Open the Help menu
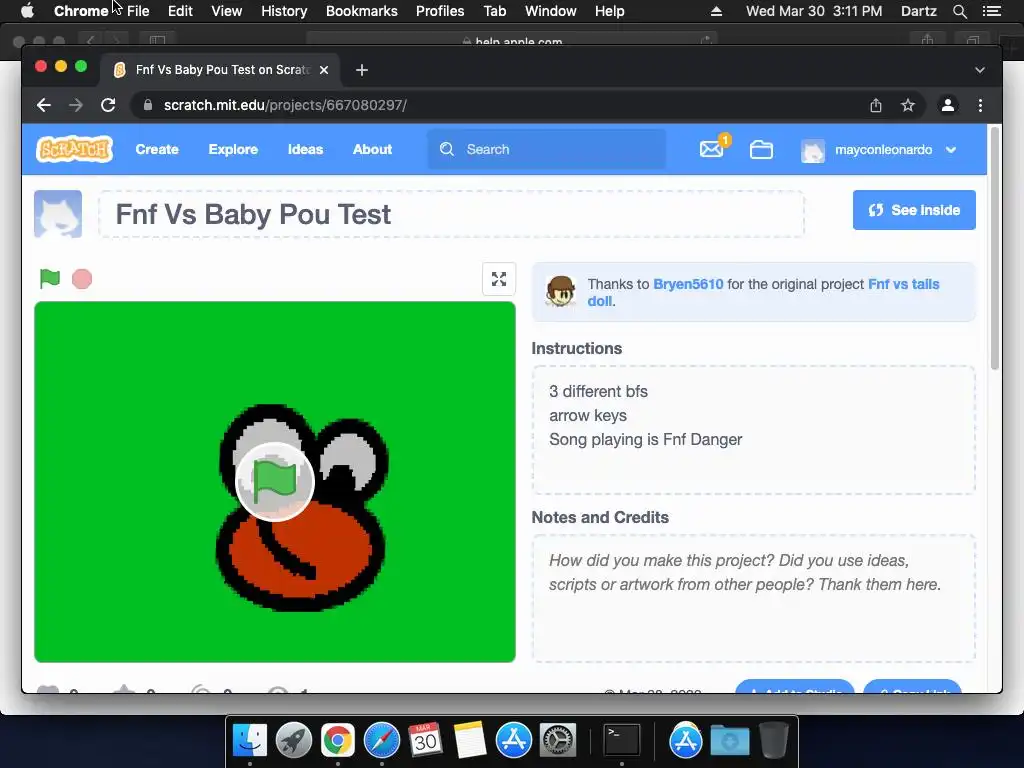This screenshot has height=768, width=1024. (609, 11)
